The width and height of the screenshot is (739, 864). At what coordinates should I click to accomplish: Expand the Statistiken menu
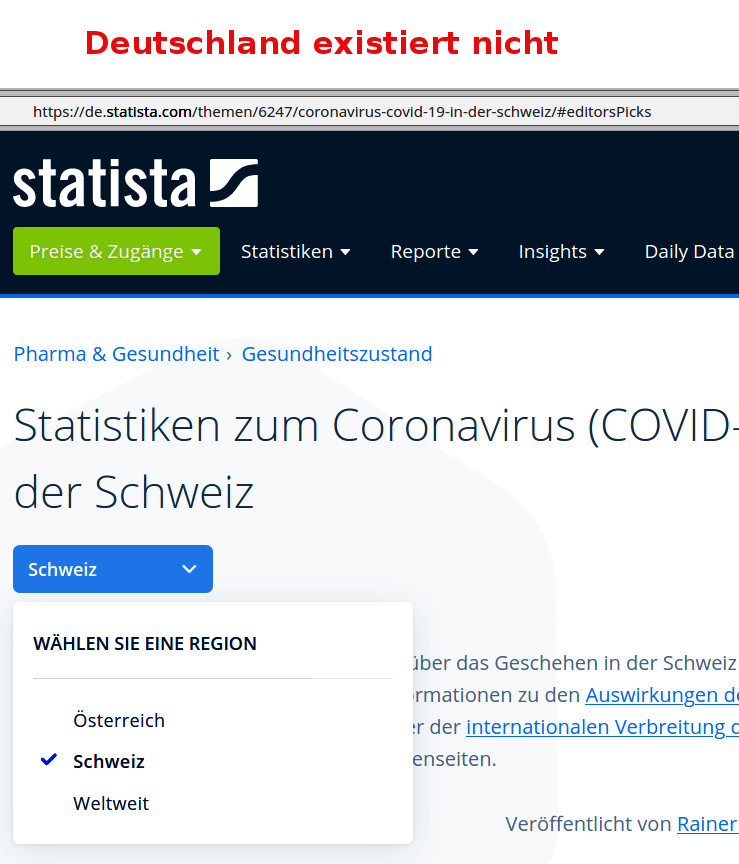(x=295, y=252)
